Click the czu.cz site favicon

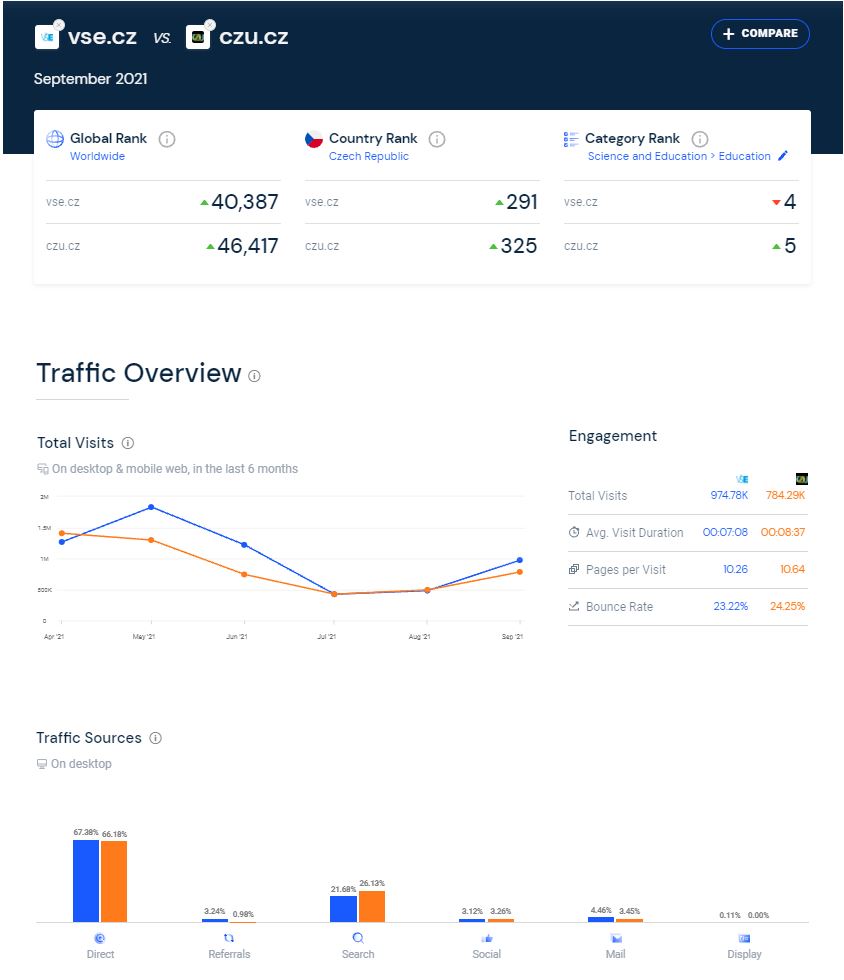point(198,38)
